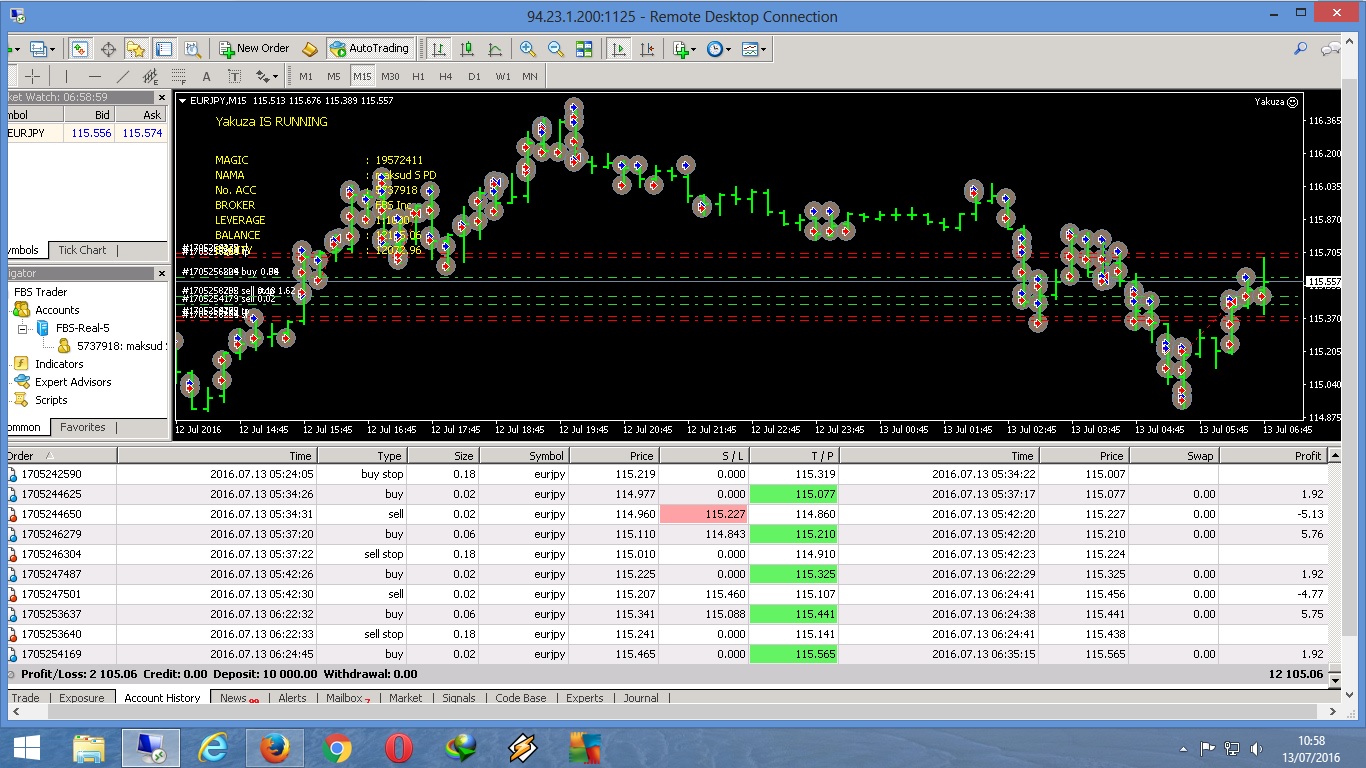Close the Market Watch panel
The image size is (1366, 768).
click(x=162, y=97)
